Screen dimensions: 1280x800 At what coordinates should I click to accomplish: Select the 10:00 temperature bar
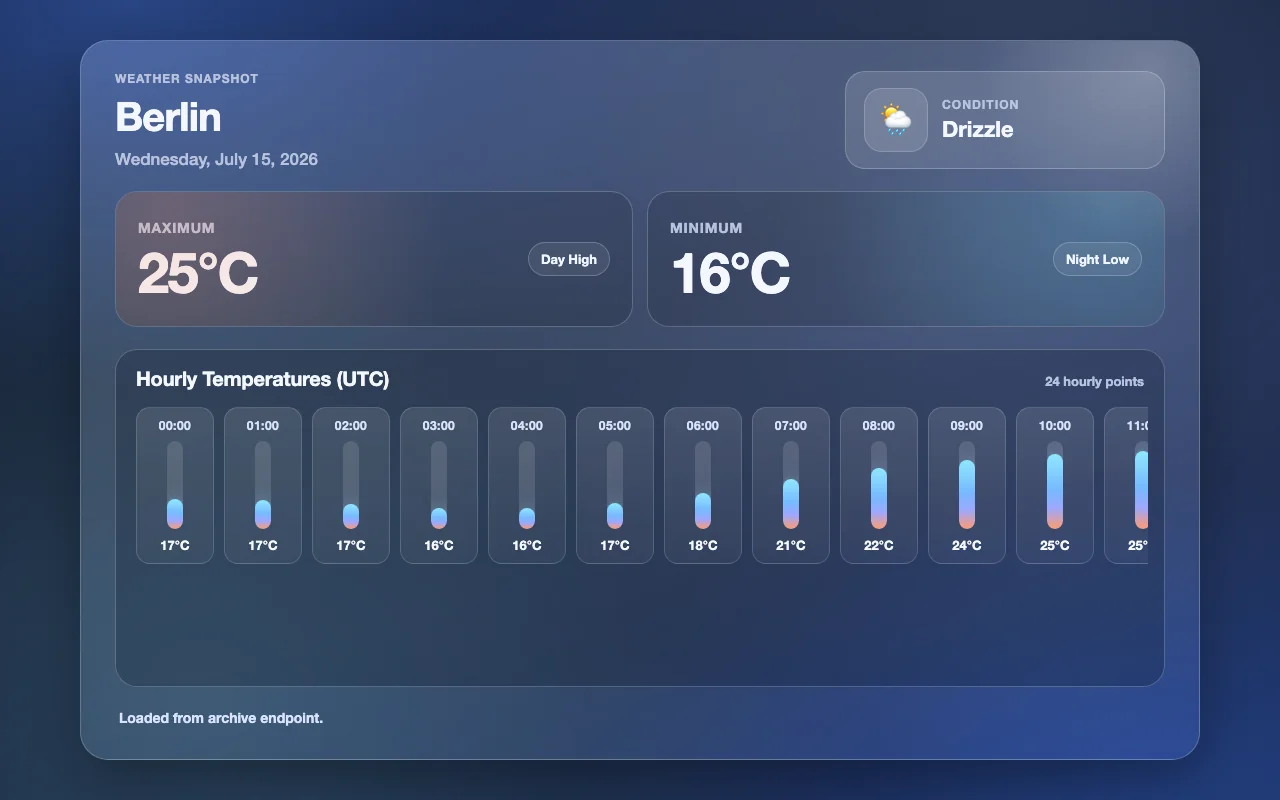(x=1055, y=485)
